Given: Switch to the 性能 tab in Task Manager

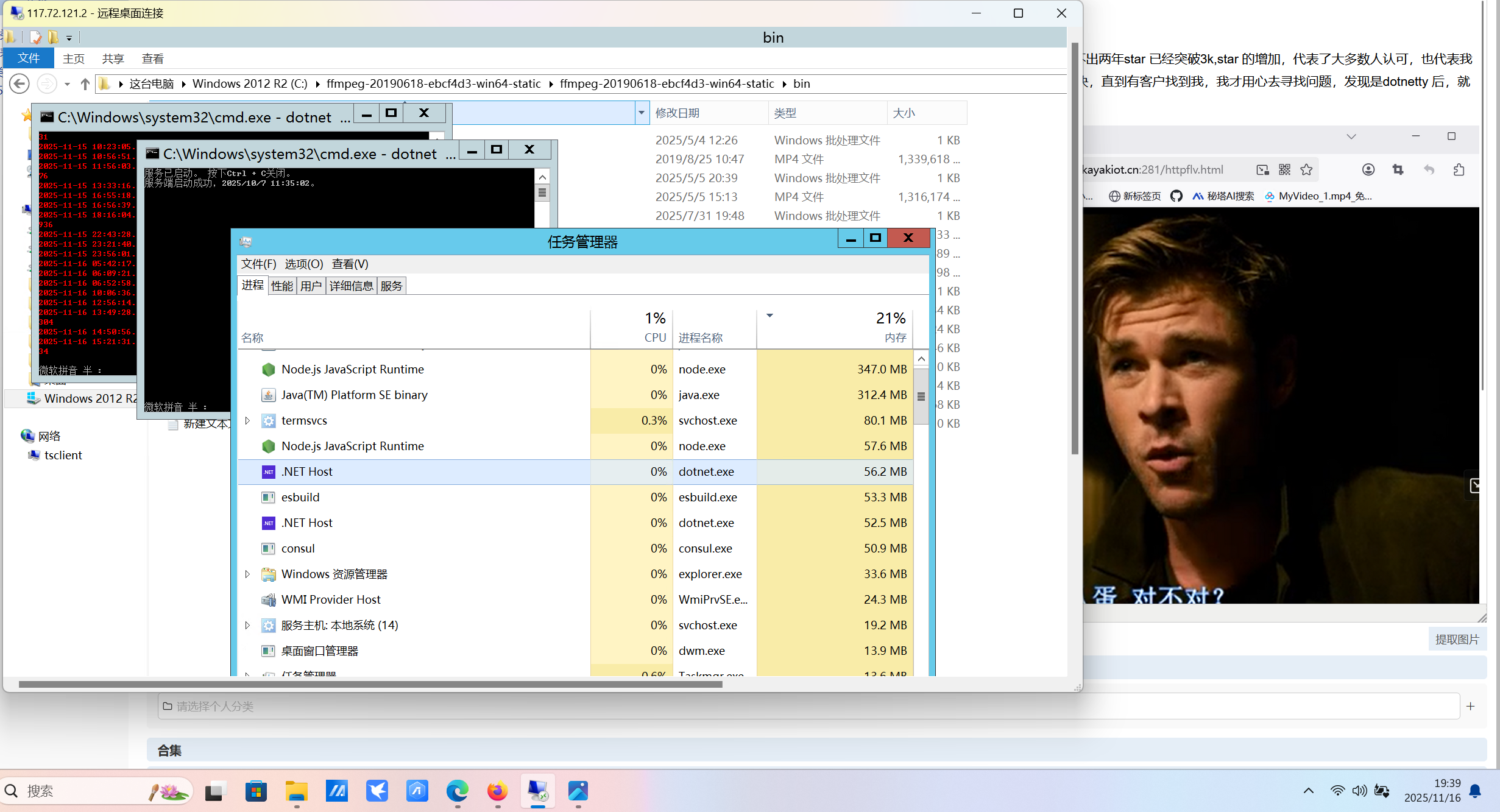Looking at the screenshot, I should click(281, 286).
